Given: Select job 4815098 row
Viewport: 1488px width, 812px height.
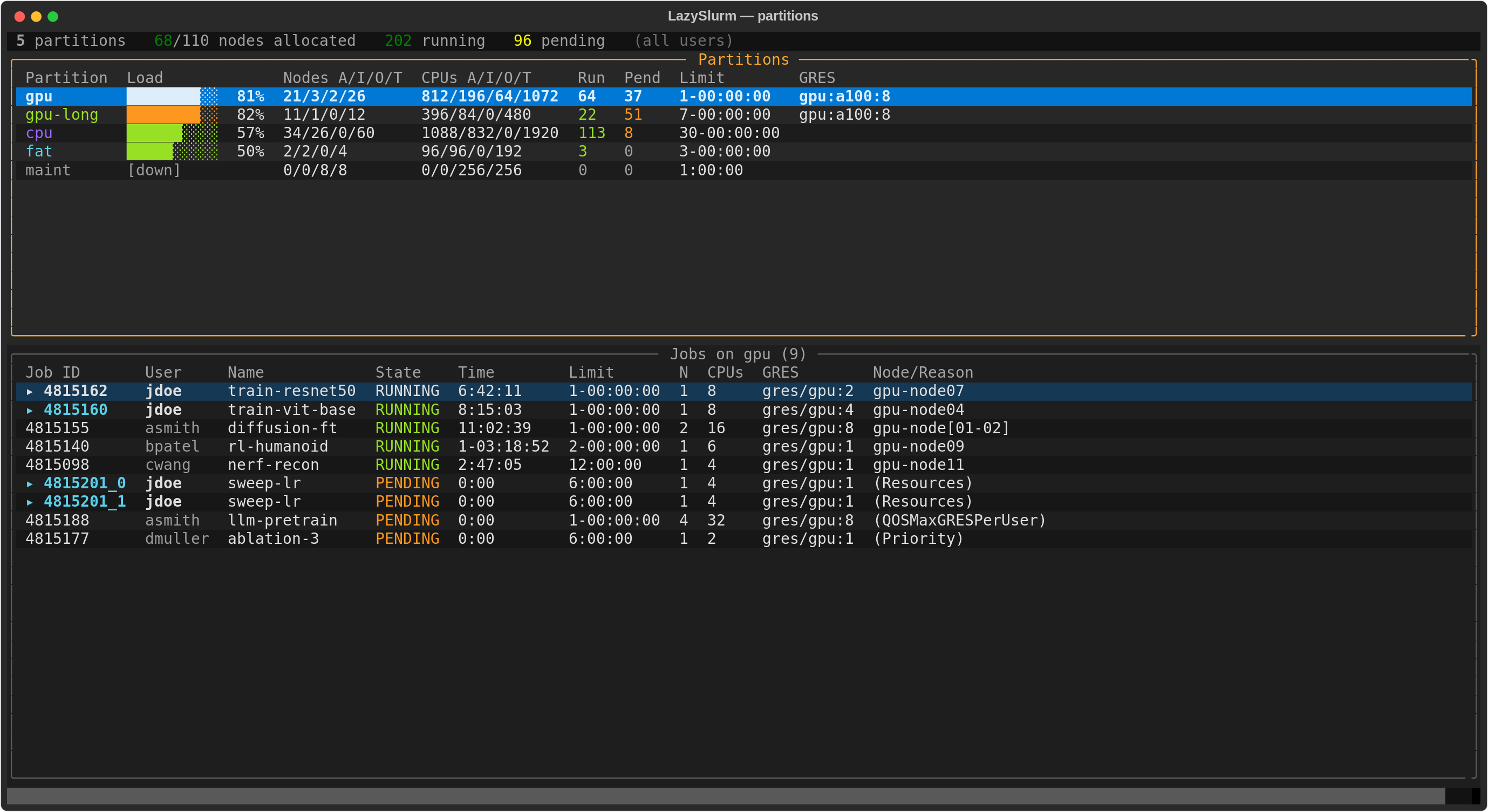Looking at the screenshot, I should pos(743,465).
